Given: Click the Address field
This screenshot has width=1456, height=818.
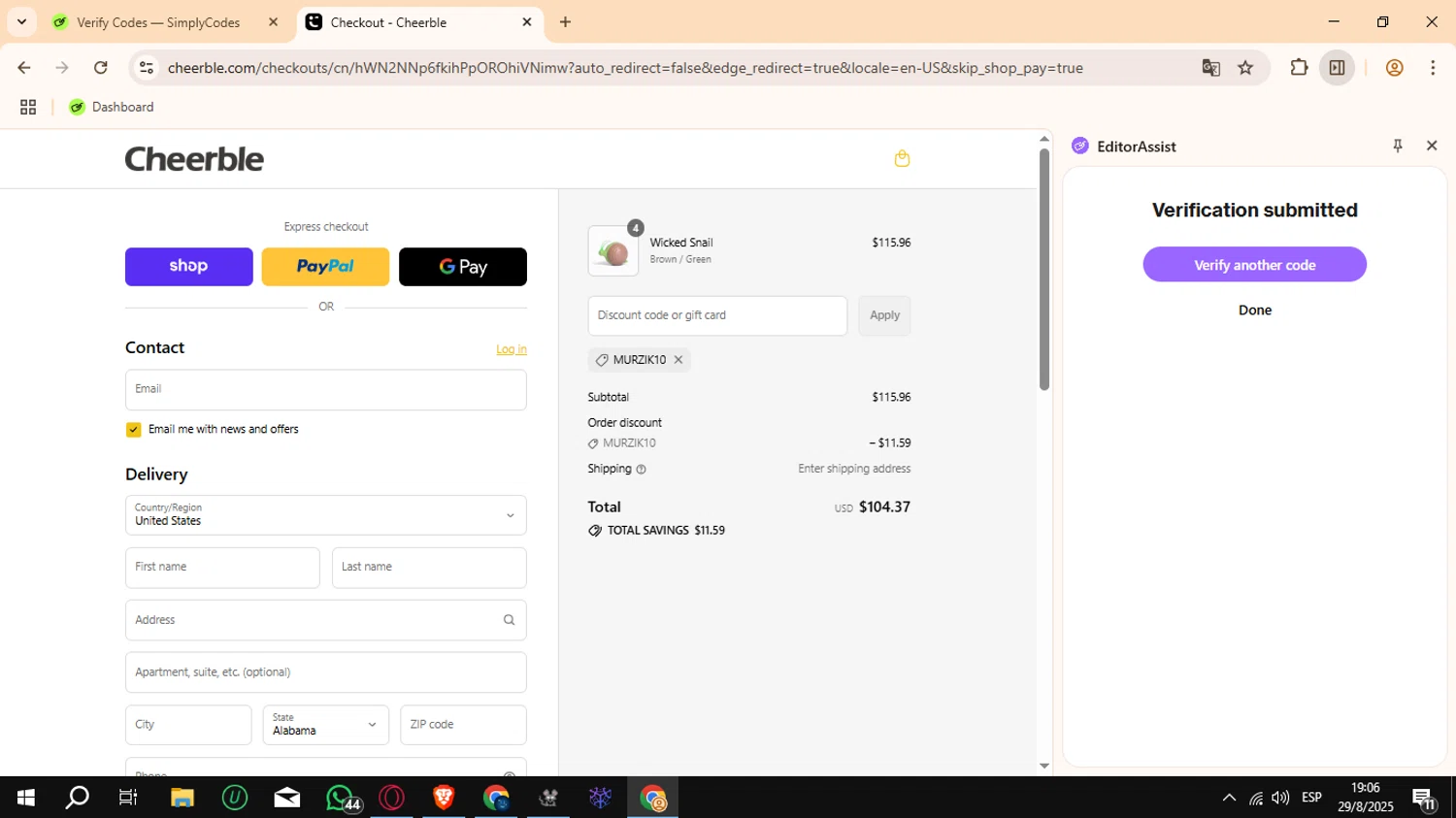Looking at the screenshot, I should tap(326, 620).
